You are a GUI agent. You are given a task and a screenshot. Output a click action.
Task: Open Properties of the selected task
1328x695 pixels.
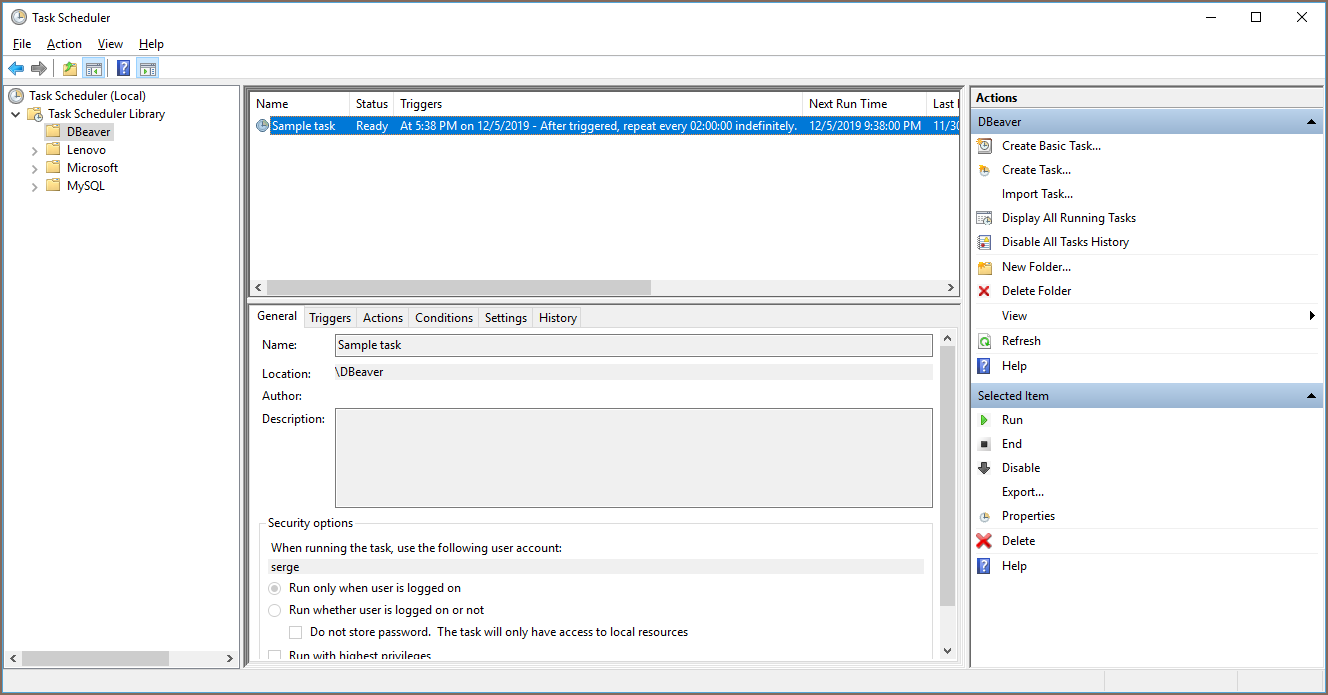click(1028, 516)
